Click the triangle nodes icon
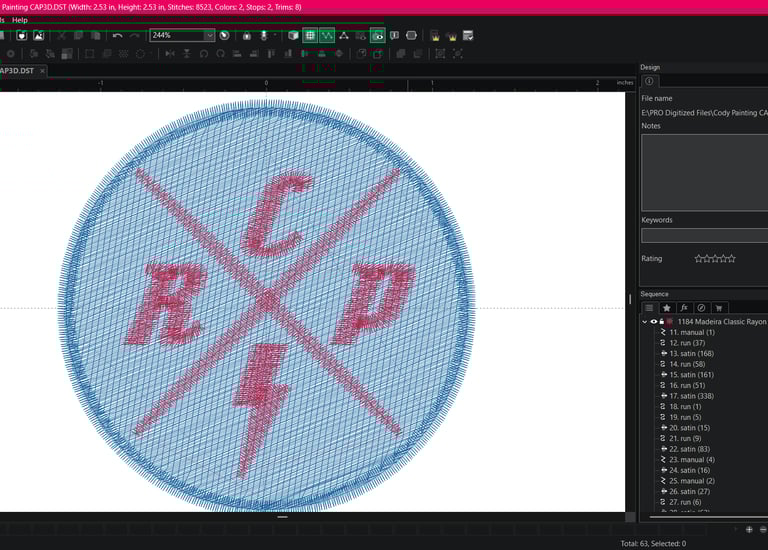Image resolution: width=768 pixels, height=550 pixels. click(344, 35)
